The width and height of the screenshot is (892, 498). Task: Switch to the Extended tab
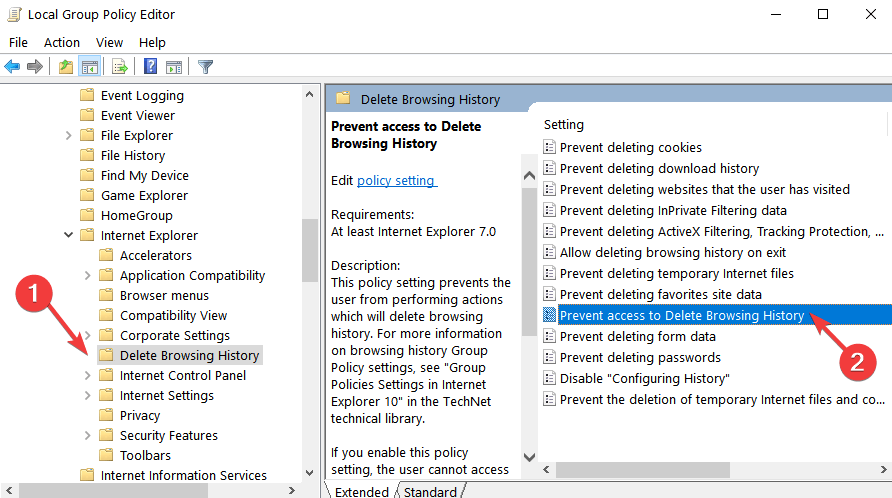[361, 491]
